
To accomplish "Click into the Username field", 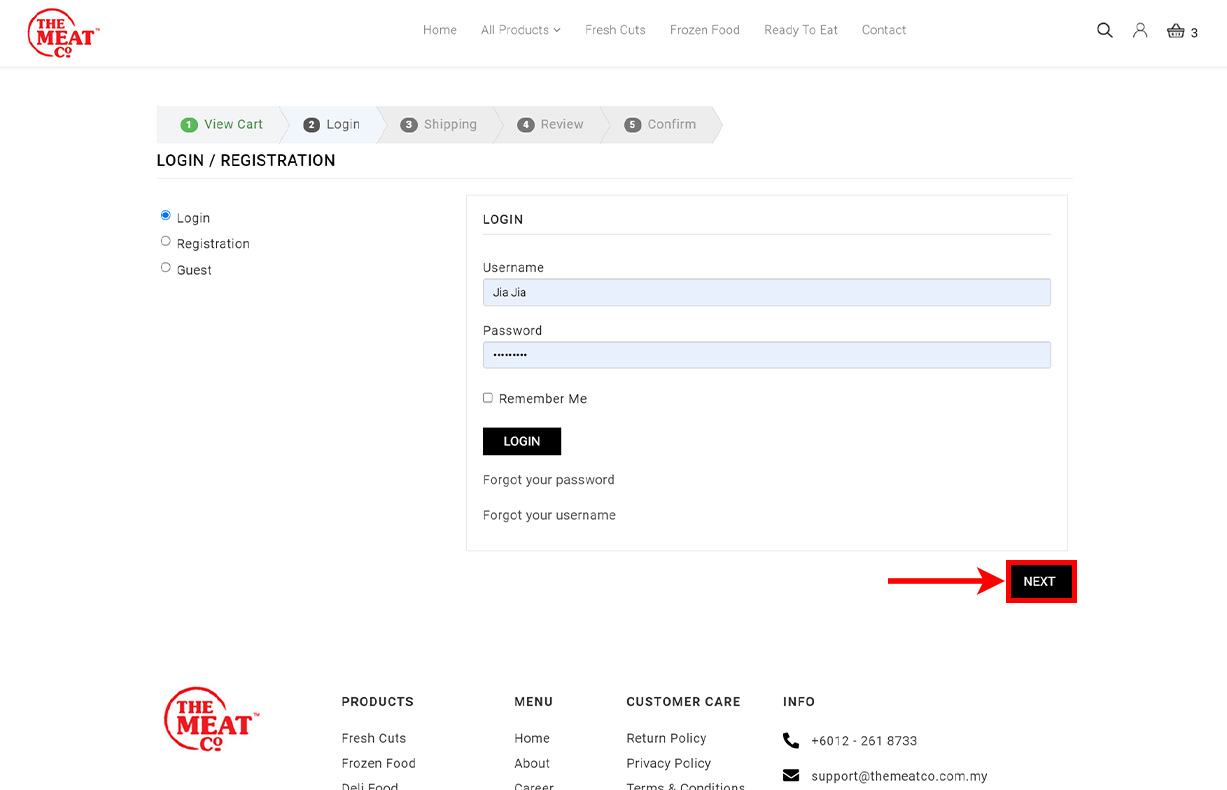I will coord(766,292).
